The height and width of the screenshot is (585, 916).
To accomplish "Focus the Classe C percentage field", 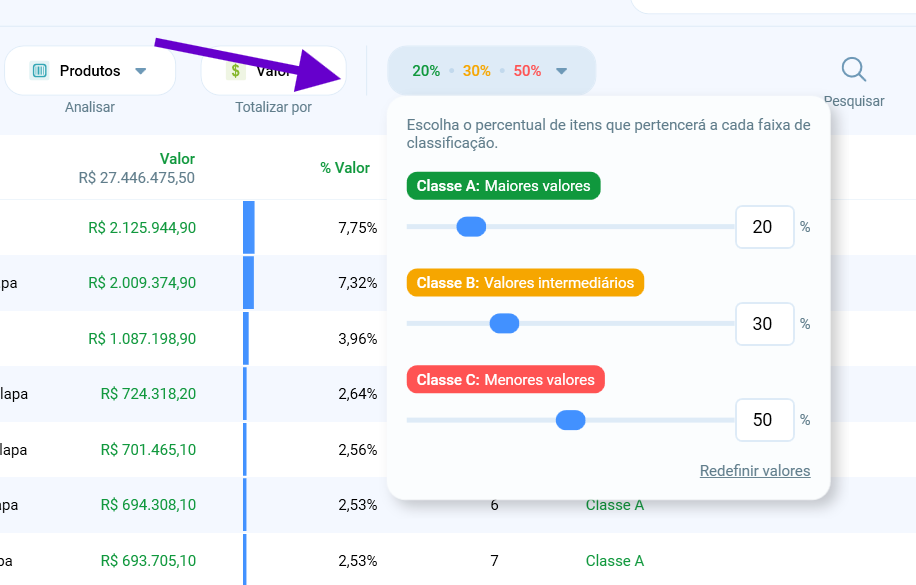I will point(764,420).
